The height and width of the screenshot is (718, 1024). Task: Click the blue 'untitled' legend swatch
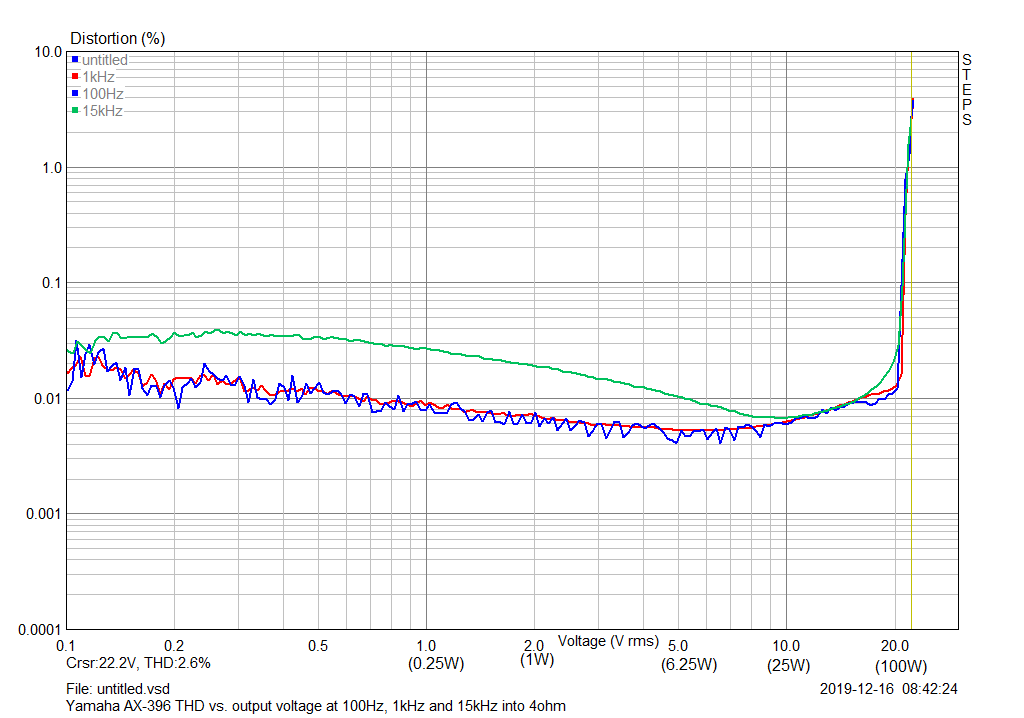point(75,59)
